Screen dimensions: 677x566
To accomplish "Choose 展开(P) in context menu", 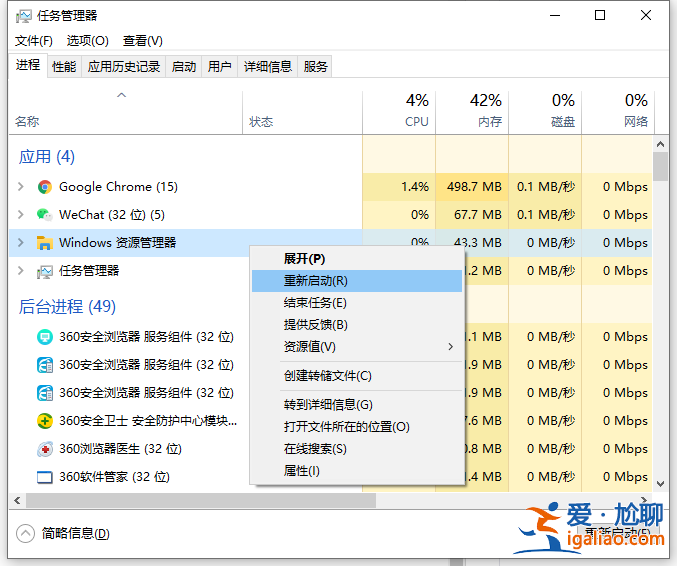I will point(357,259).
